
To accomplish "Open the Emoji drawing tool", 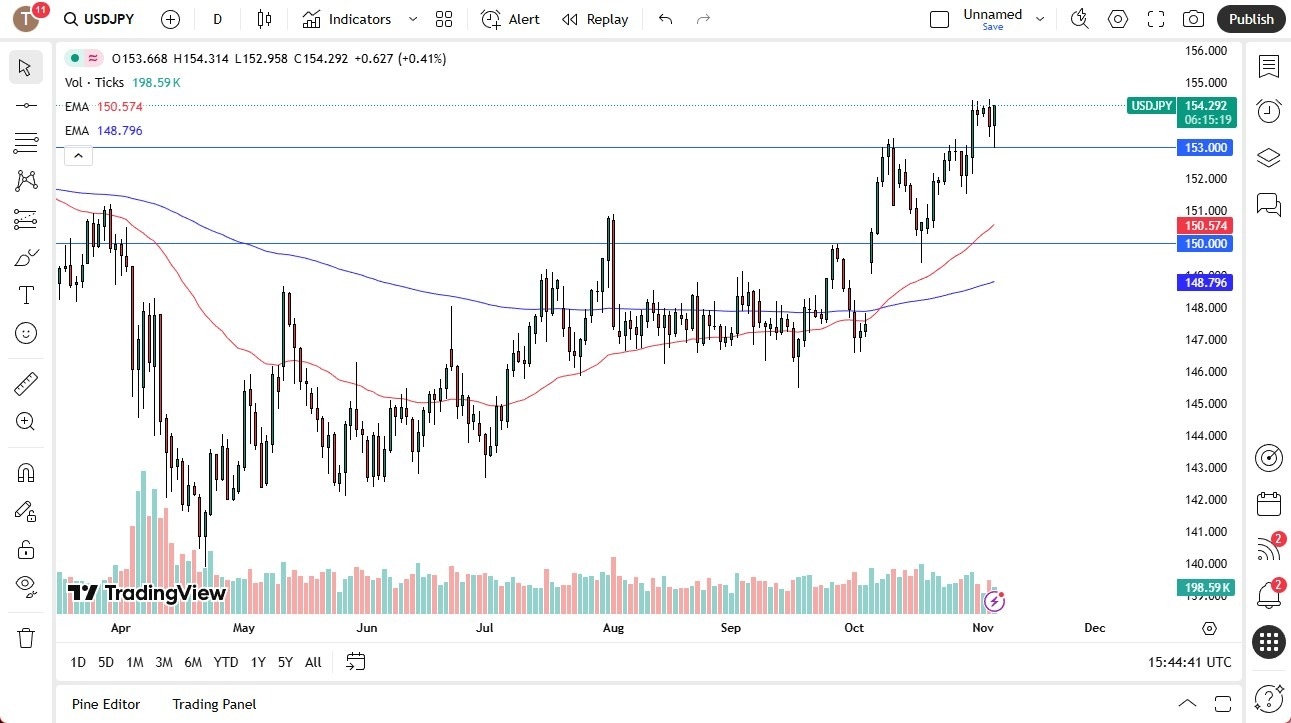I will point(25,333).
